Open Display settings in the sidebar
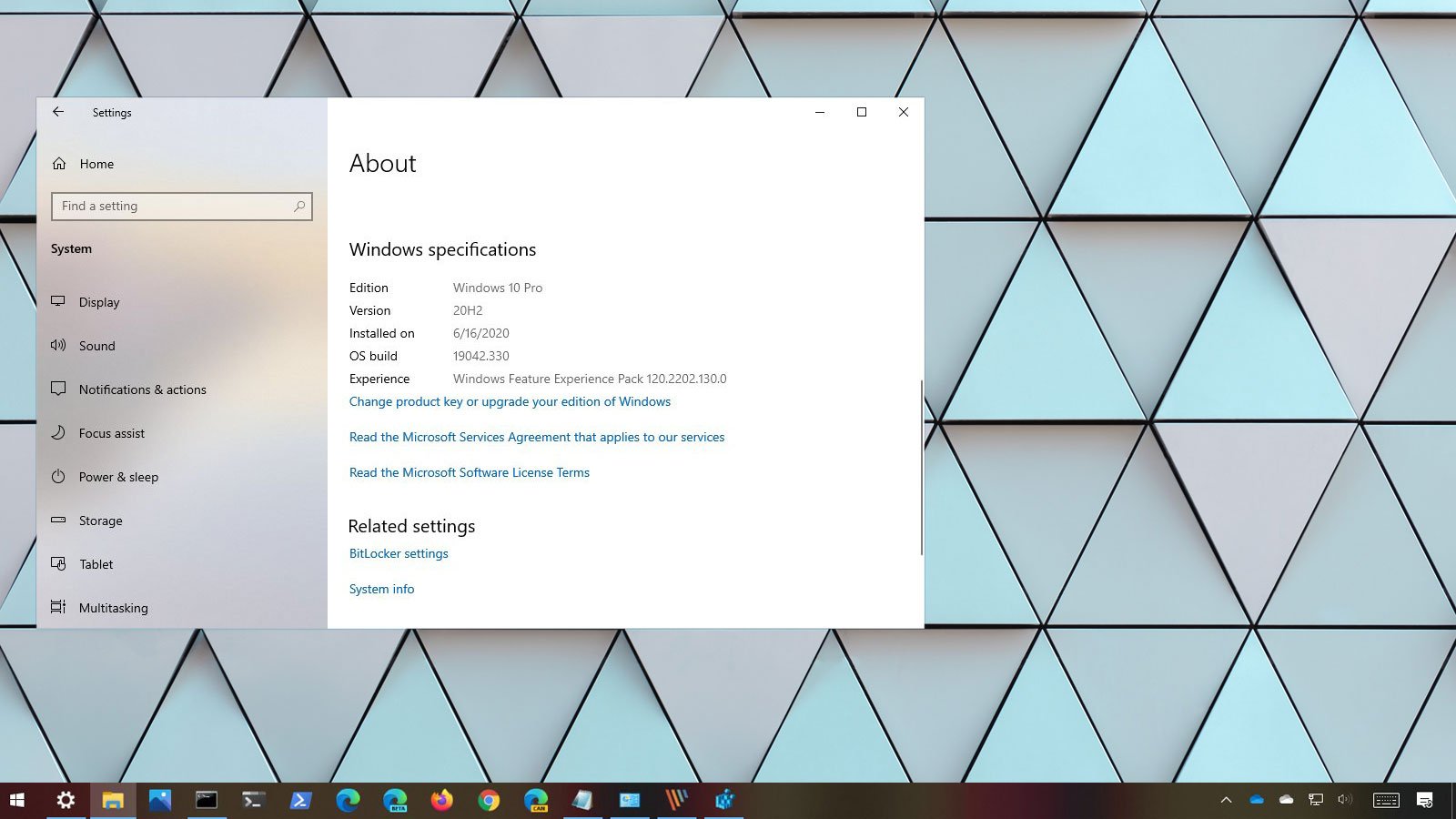Viewport: 1456px width, 819px height. tap(98, 302)
